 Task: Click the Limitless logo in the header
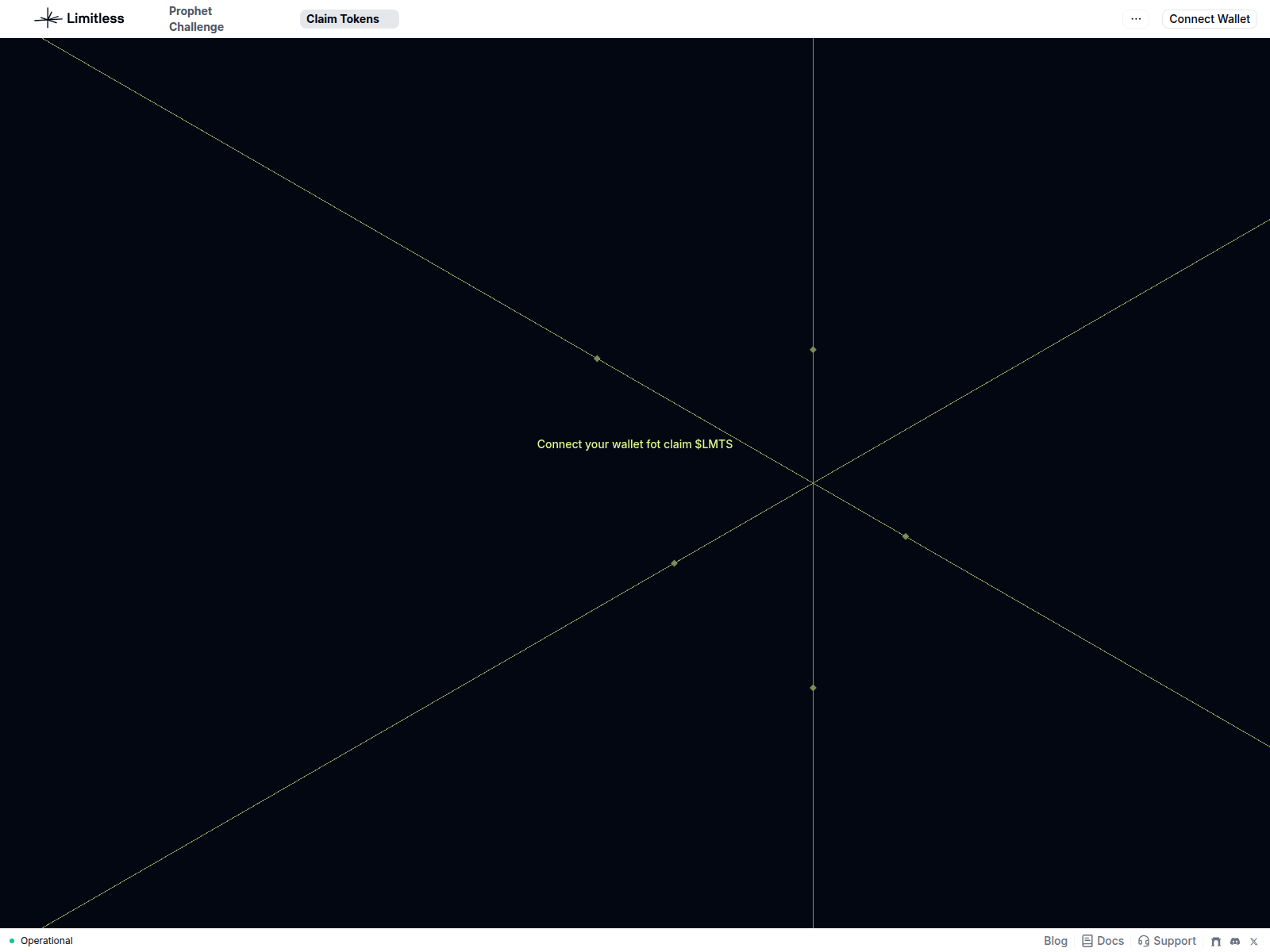pos(79,18)
